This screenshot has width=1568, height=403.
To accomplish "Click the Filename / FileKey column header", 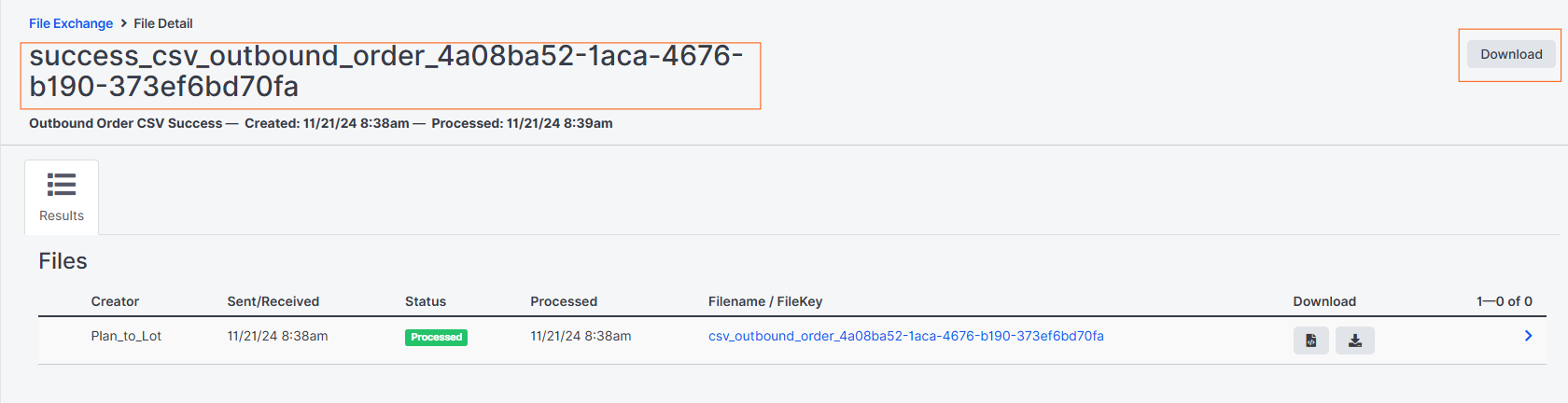I will 765,301.
